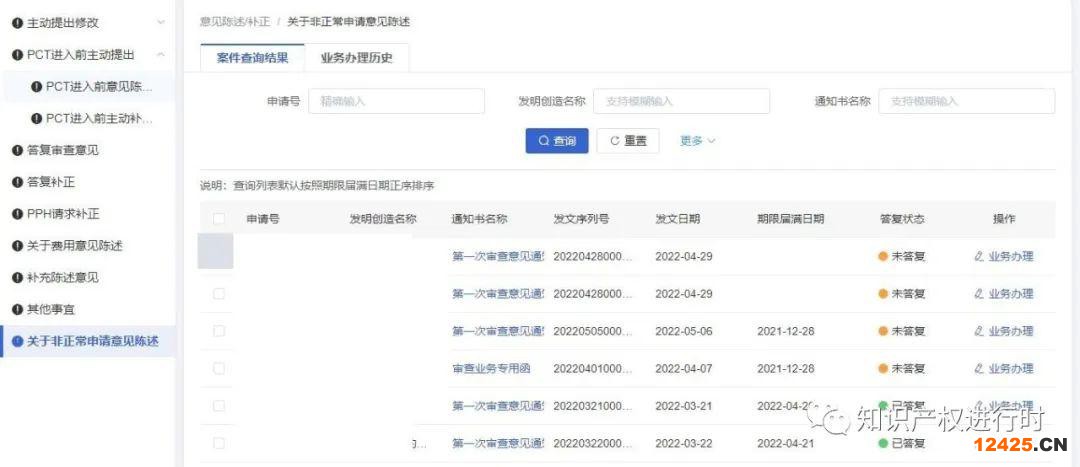The width and height of the screenshot is (1080, 467).
Task: Click the 查询 search button
Action: pyautogui.click(x=557, y=141)
